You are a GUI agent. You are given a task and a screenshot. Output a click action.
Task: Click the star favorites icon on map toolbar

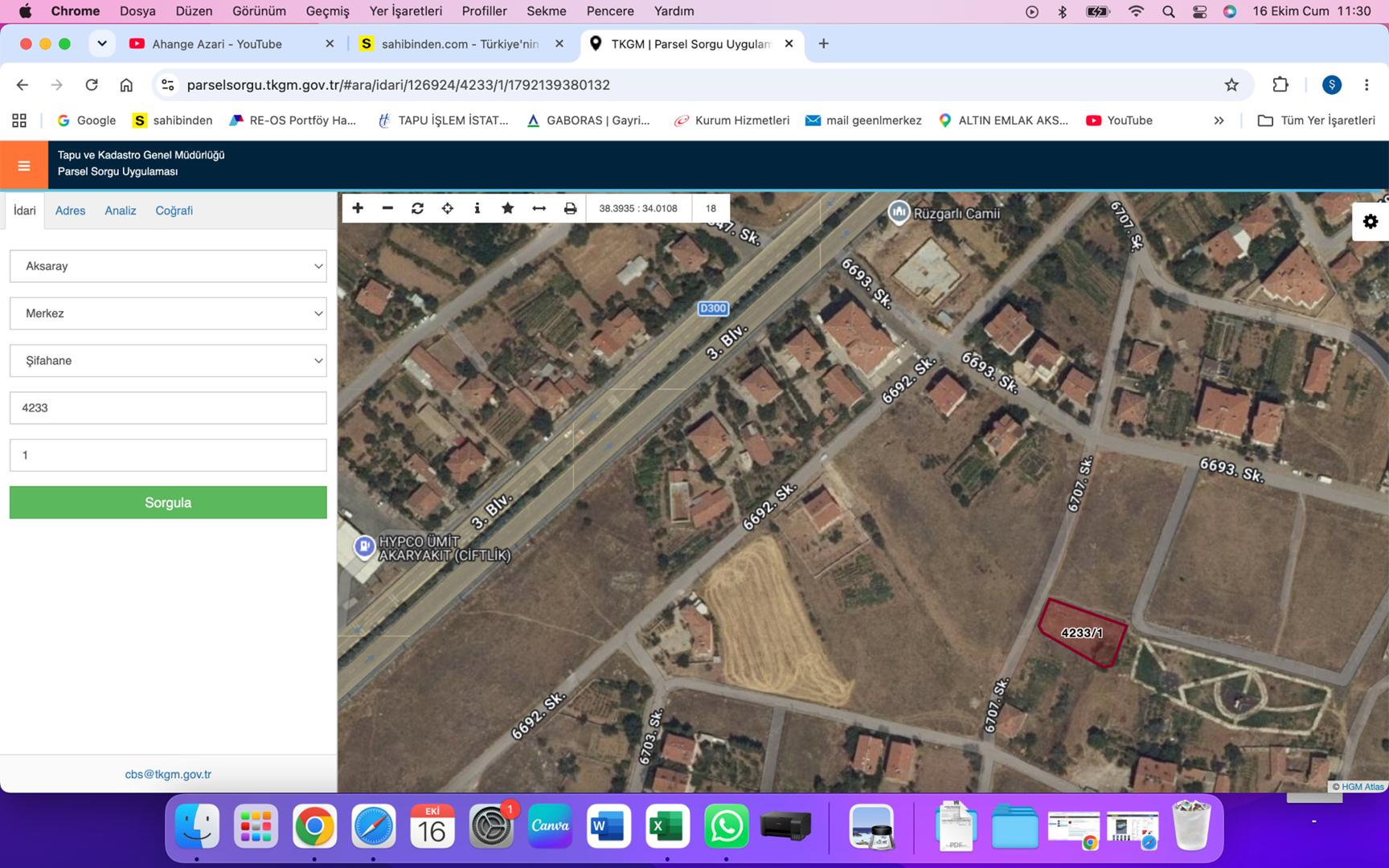click(508, 208)
